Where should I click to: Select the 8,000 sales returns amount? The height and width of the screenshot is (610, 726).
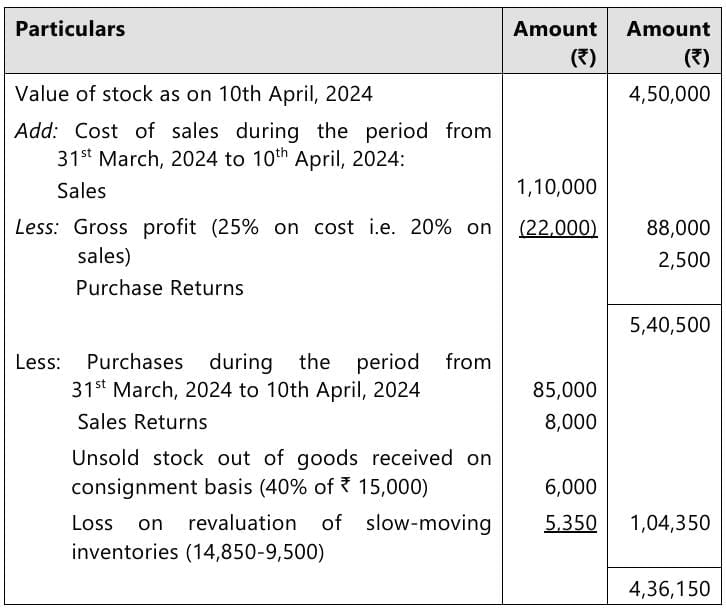coord(571,422)
